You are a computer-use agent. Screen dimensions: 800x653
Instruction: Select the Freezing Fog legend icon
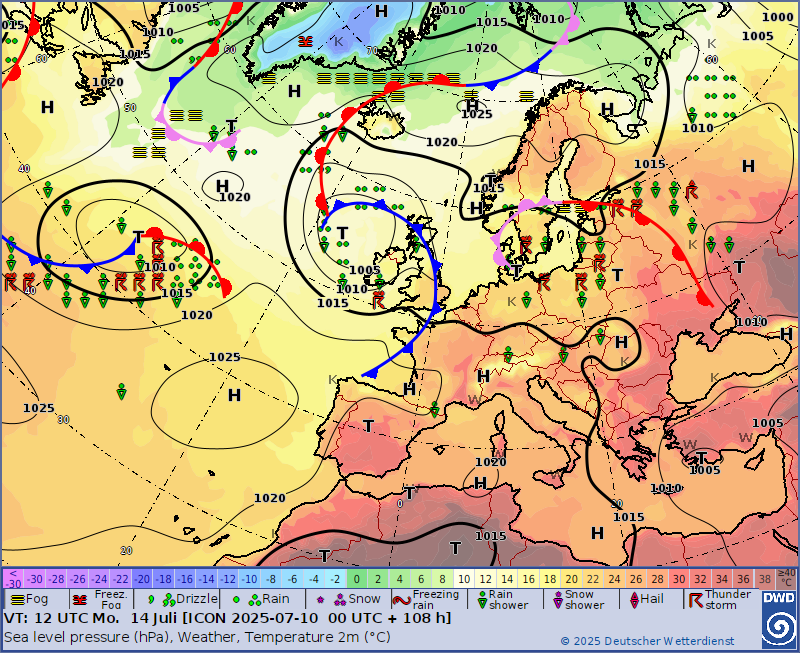click(x=80, y=600)
